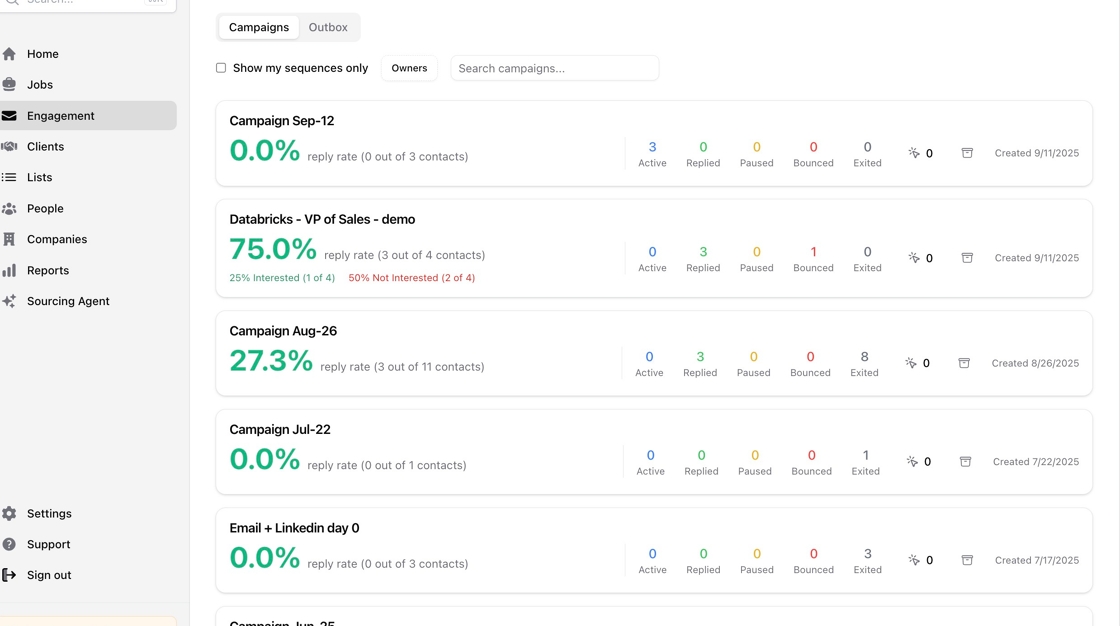Viewport: 1120px width, 626px height.
Task: Click the Settings gear icon
Action: (10, 514)
